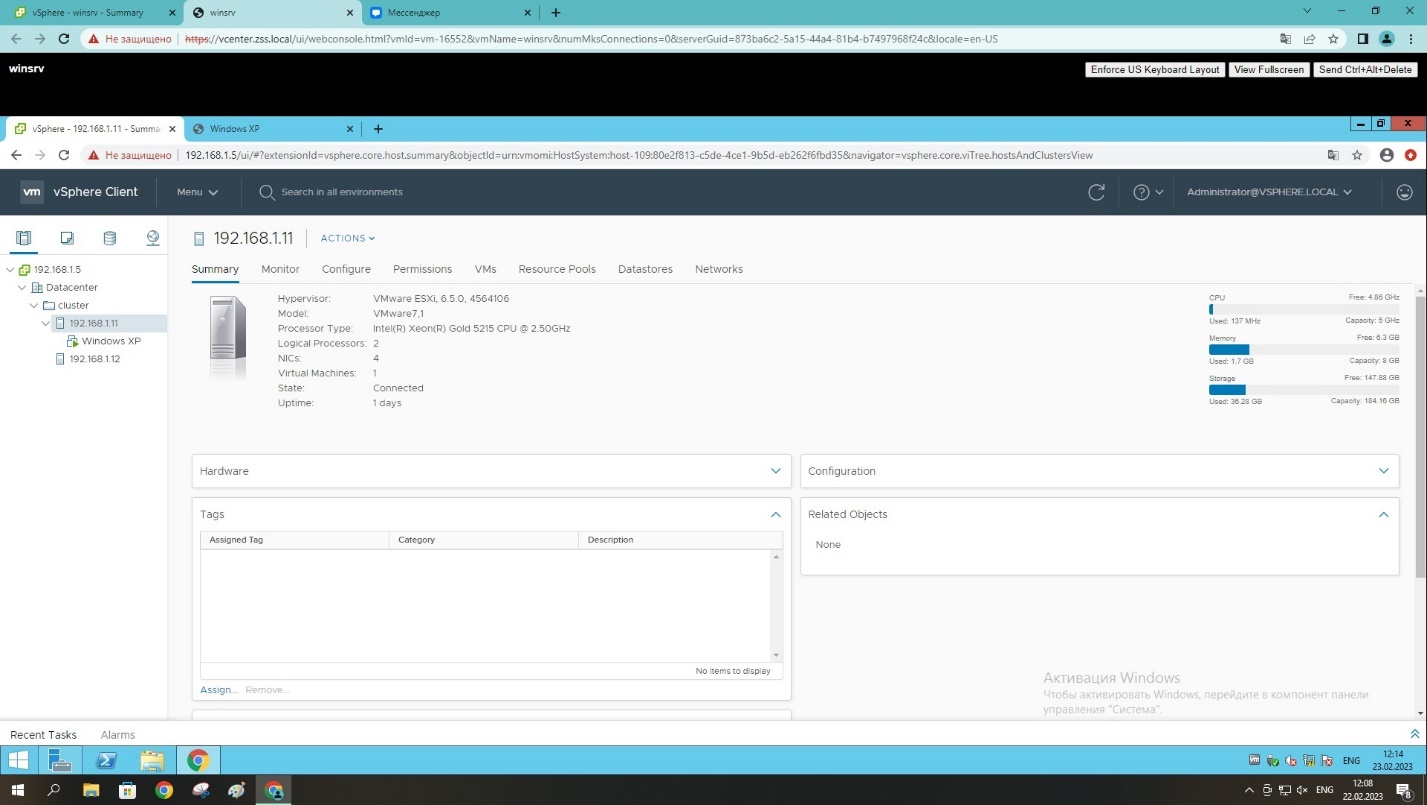Switch to the VMs tab

click(x=486, y=269)
